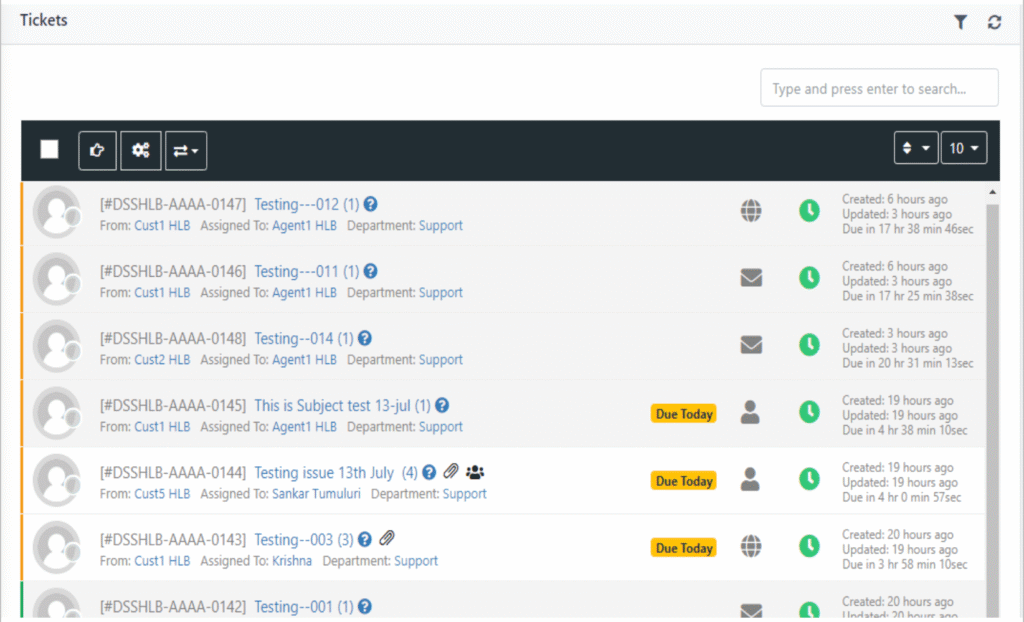The height and width of the screenshot is (622, 1024).
Task: Click the filter funnel icon in Tickets header
Action: 960,22
